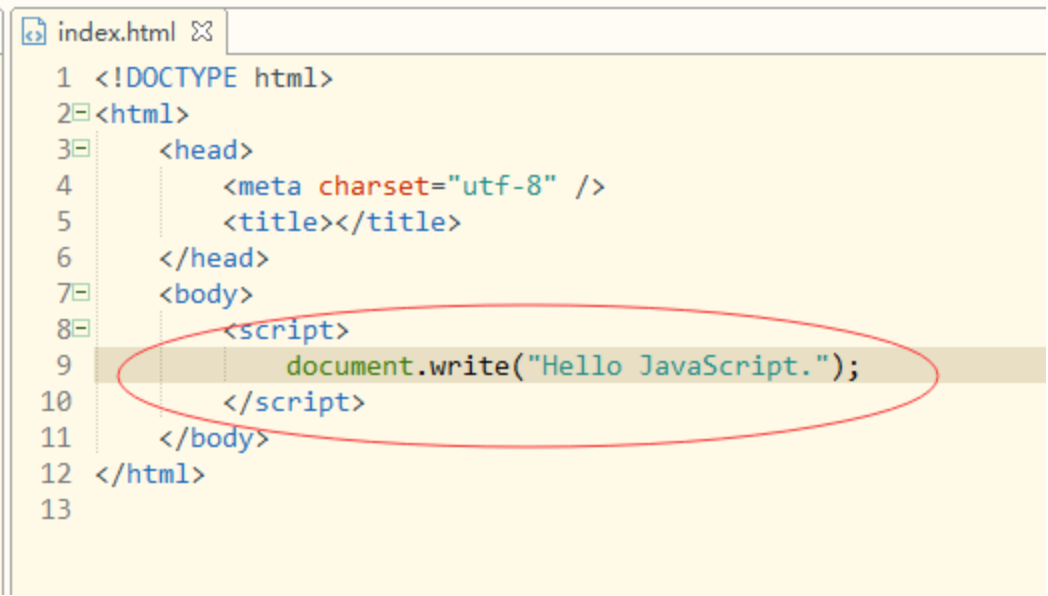Click the closing </title> tag on line 5
1048x596 pixels.
[x=398, y=222]
